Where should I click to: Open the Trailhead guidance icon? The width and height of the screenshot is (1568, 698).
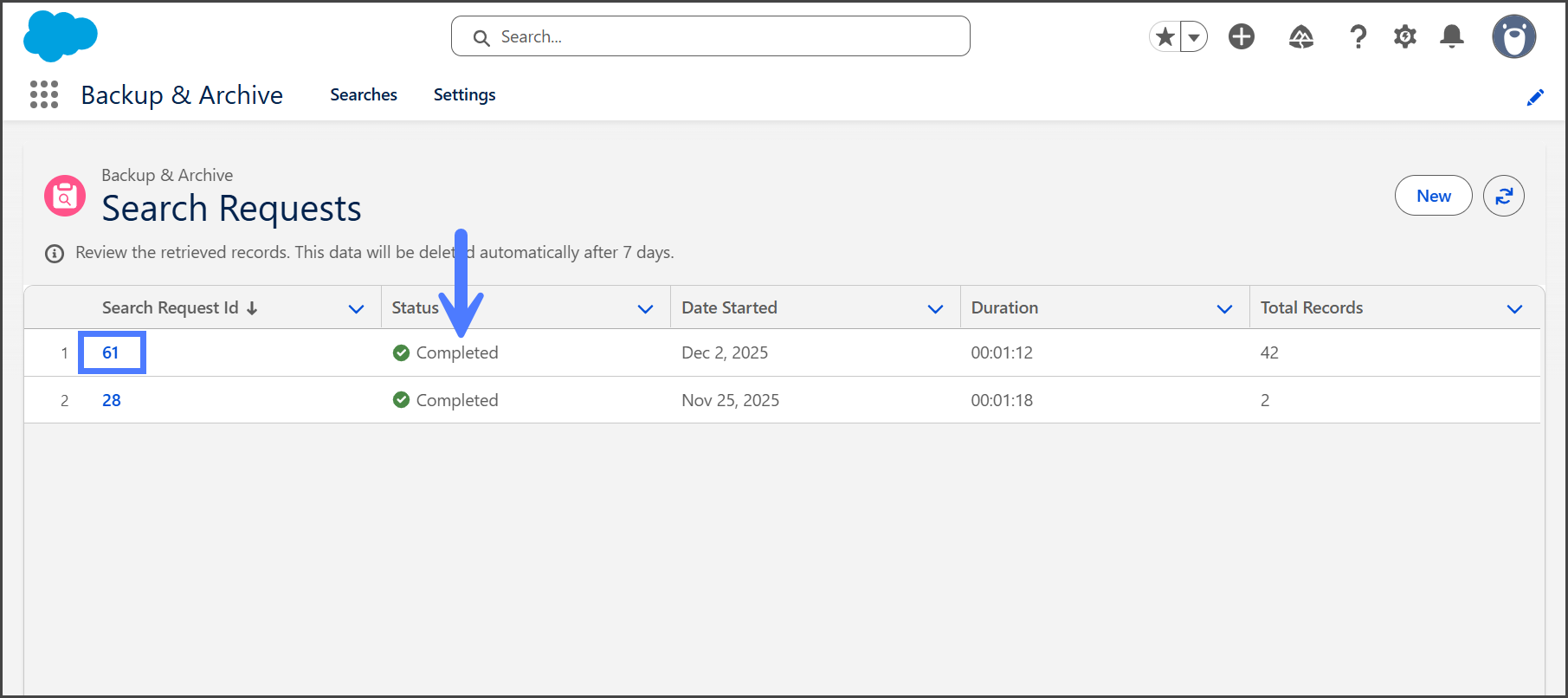(x=1300, y=36)
